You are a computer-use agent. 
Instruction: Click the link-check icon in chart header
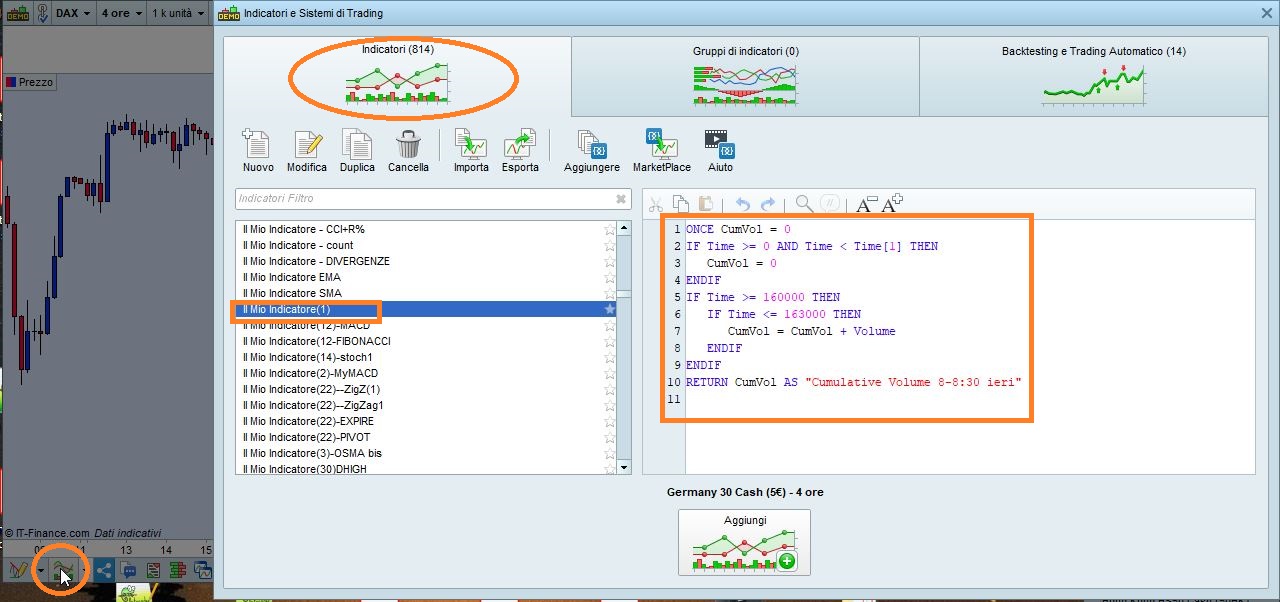tap(42, 13)
